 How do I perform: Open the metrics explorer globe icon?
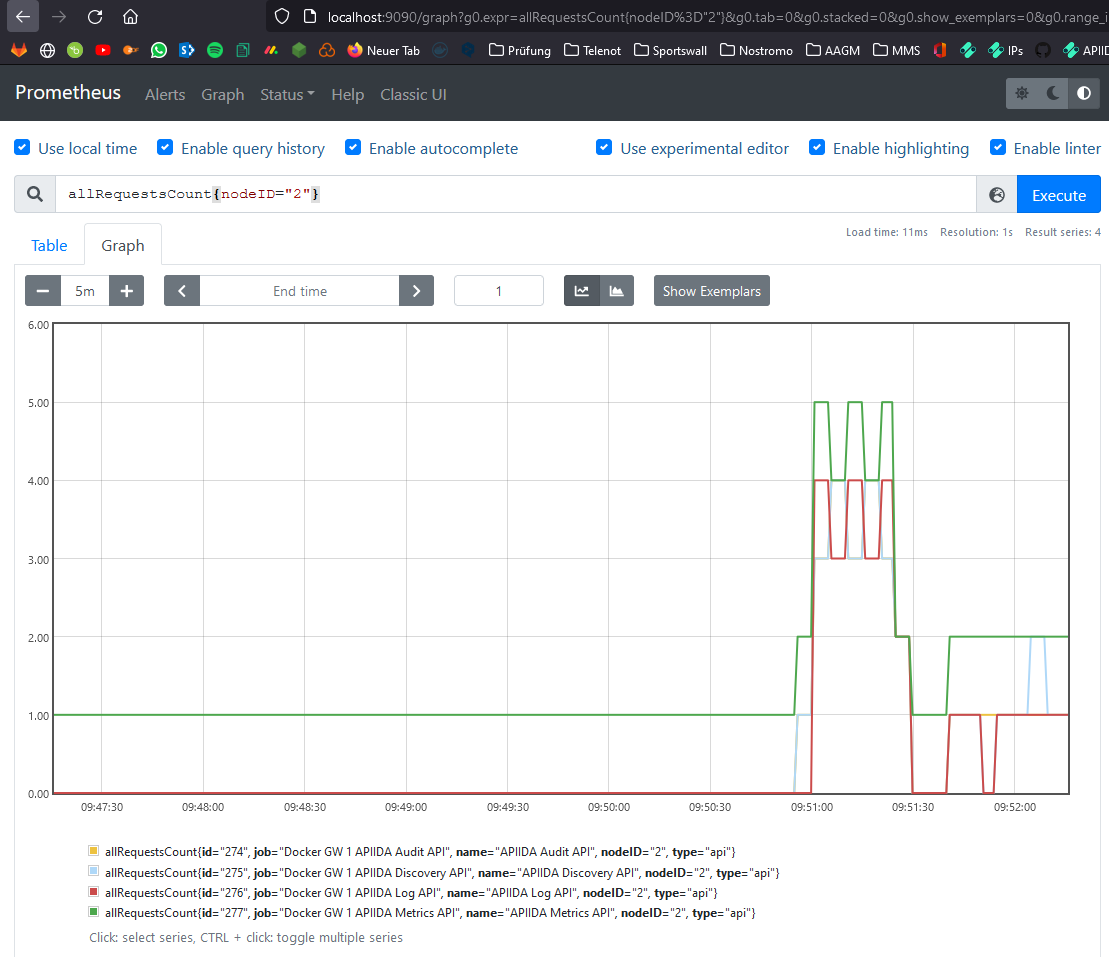[996, 195]
